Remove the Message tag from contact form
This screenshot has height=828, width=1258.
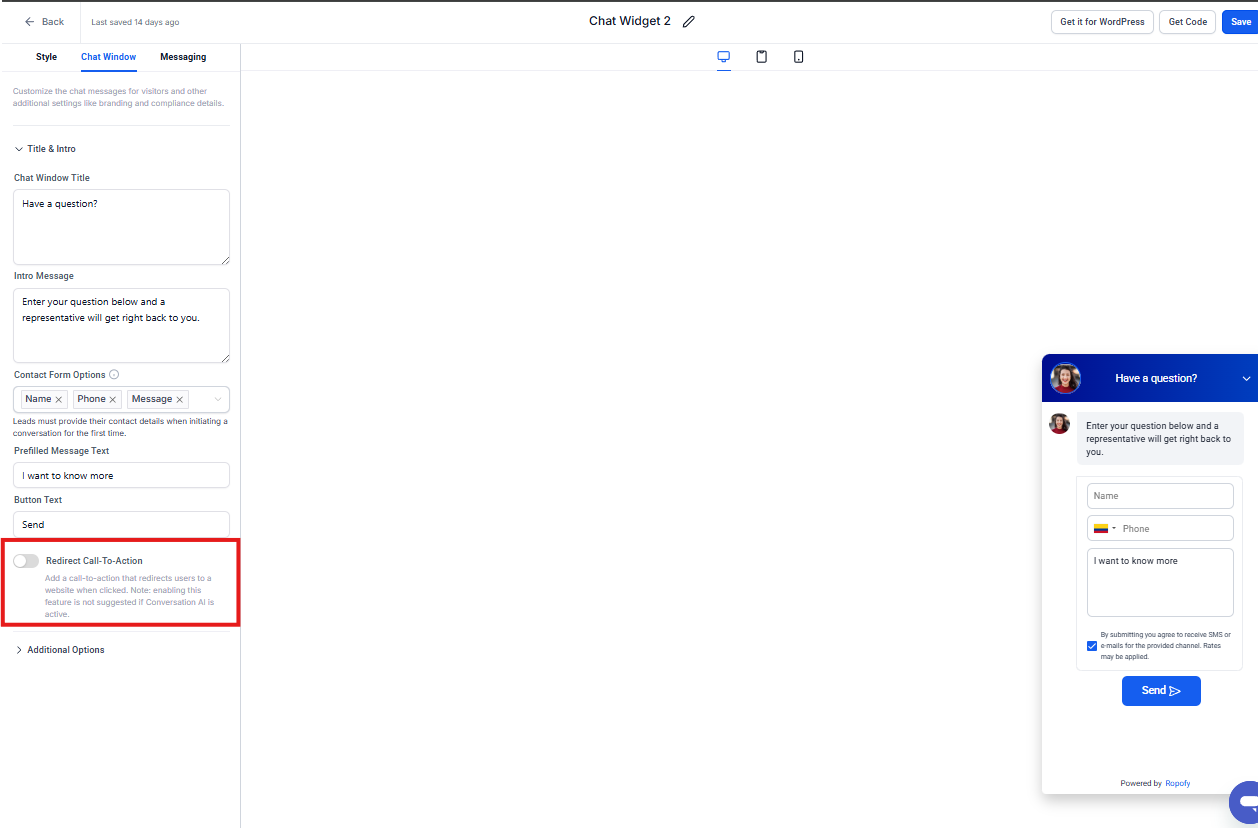180,400
